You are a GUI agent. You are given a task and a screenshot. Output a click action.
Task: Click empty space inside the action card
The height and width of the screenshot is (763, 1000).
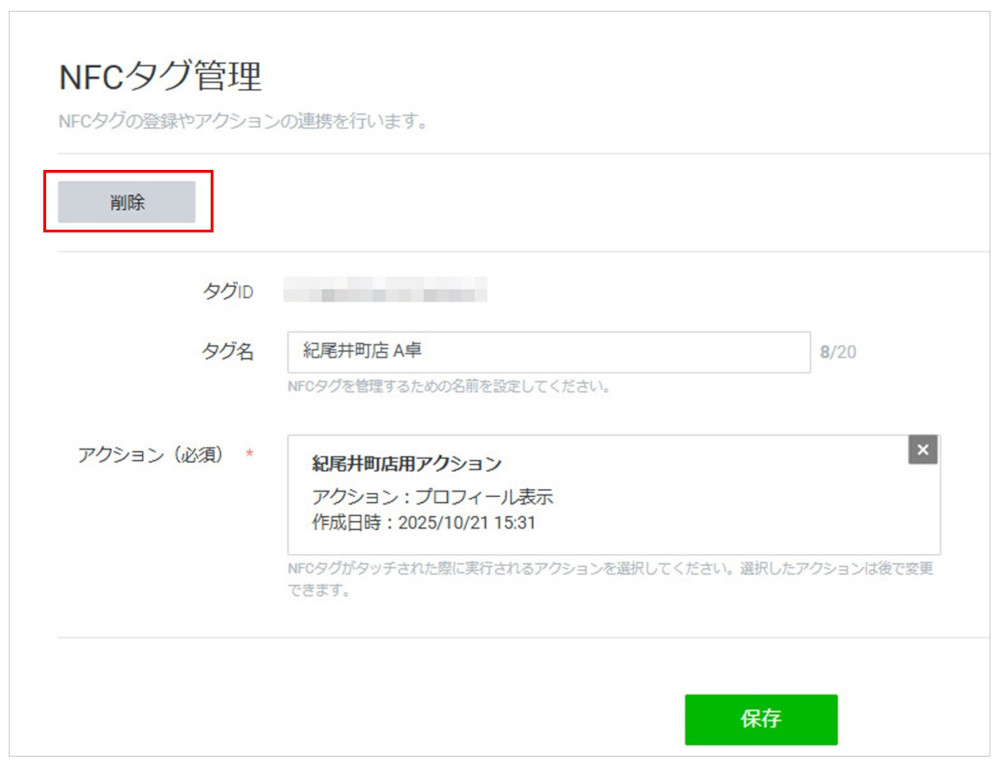point(750,510)
